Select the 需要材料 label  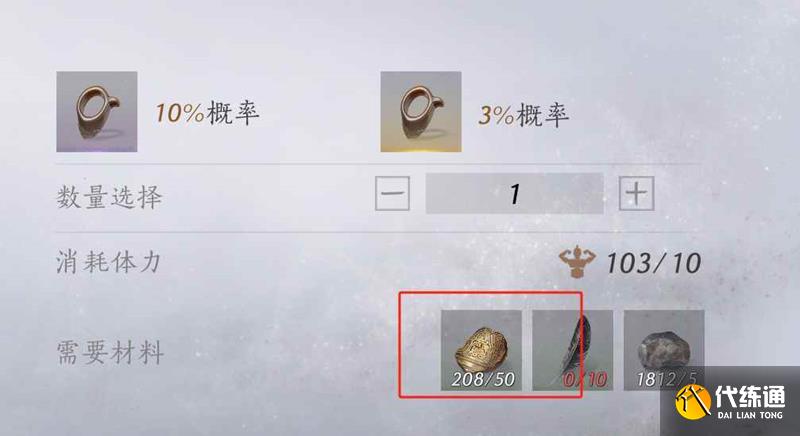click(110, 352)
